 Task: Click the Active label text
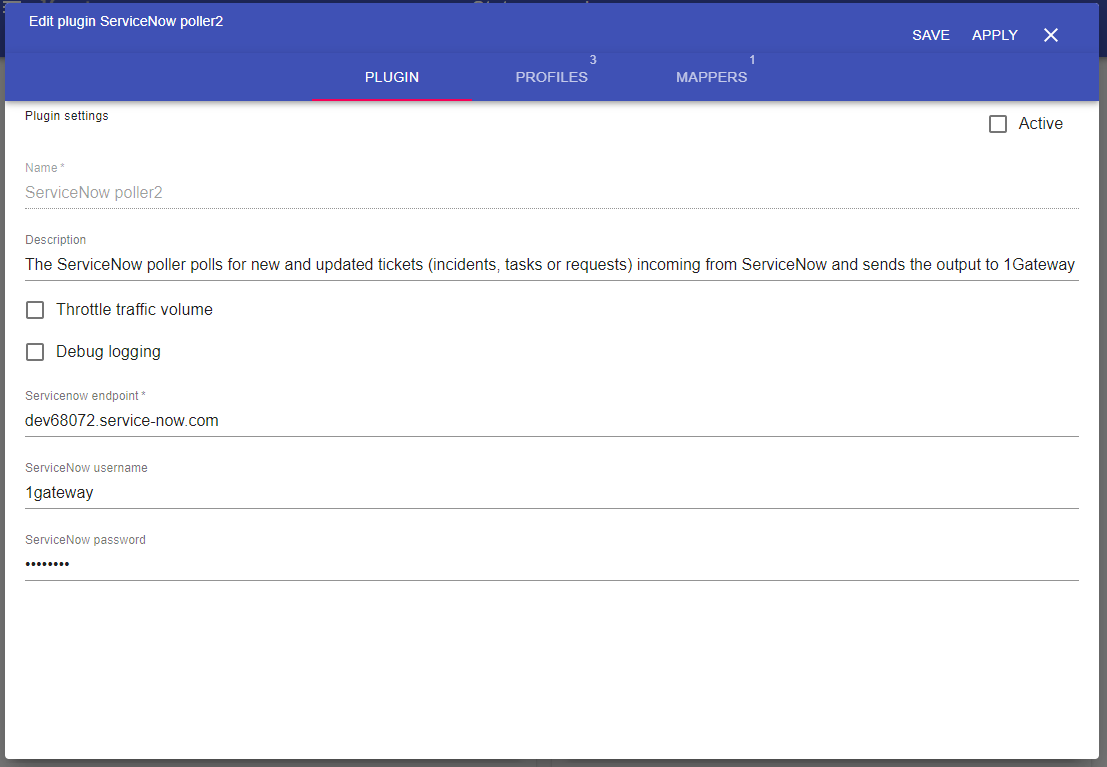[x=1040, y=124]
